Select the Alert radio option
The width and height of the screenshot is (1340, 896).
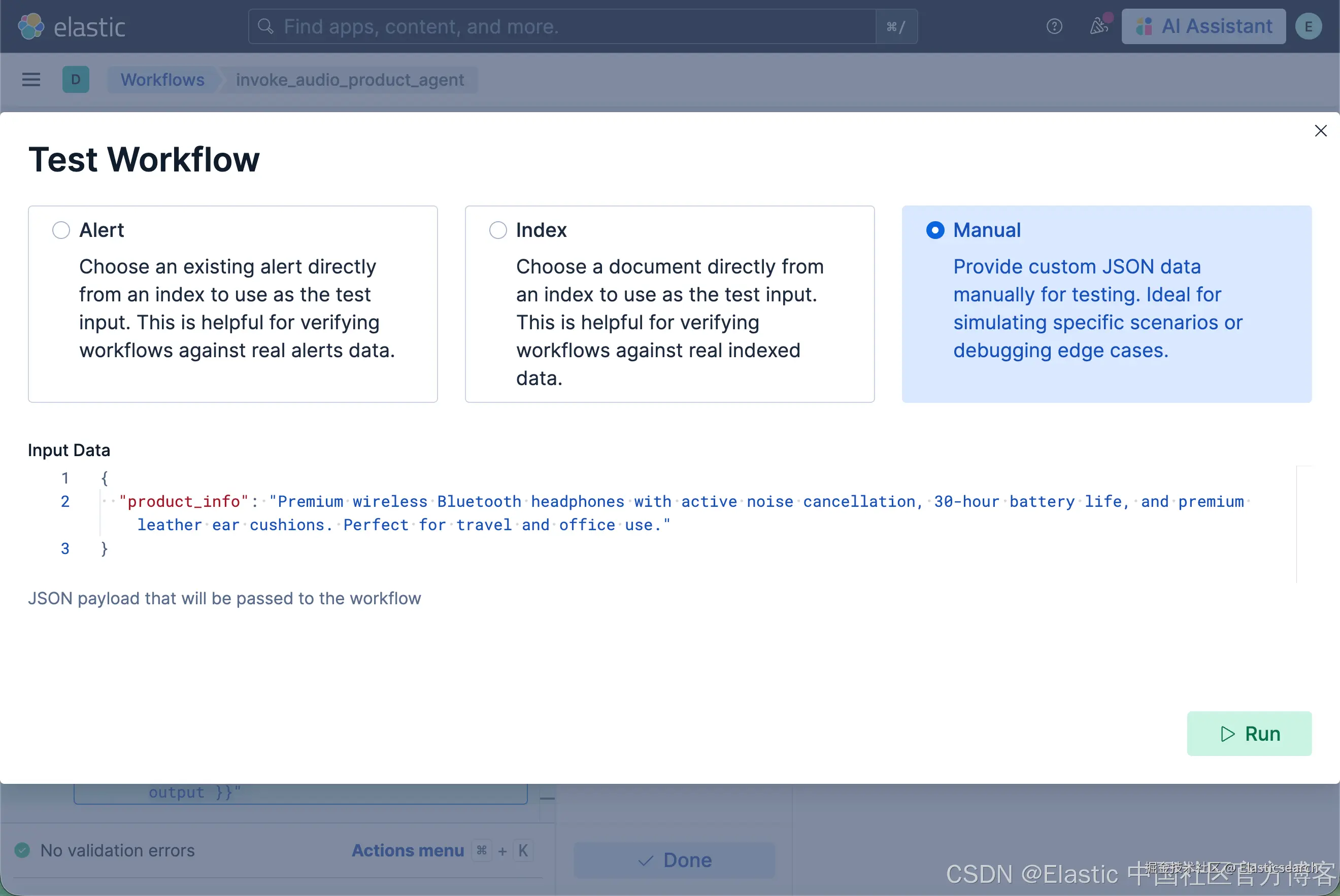point(61,230)
